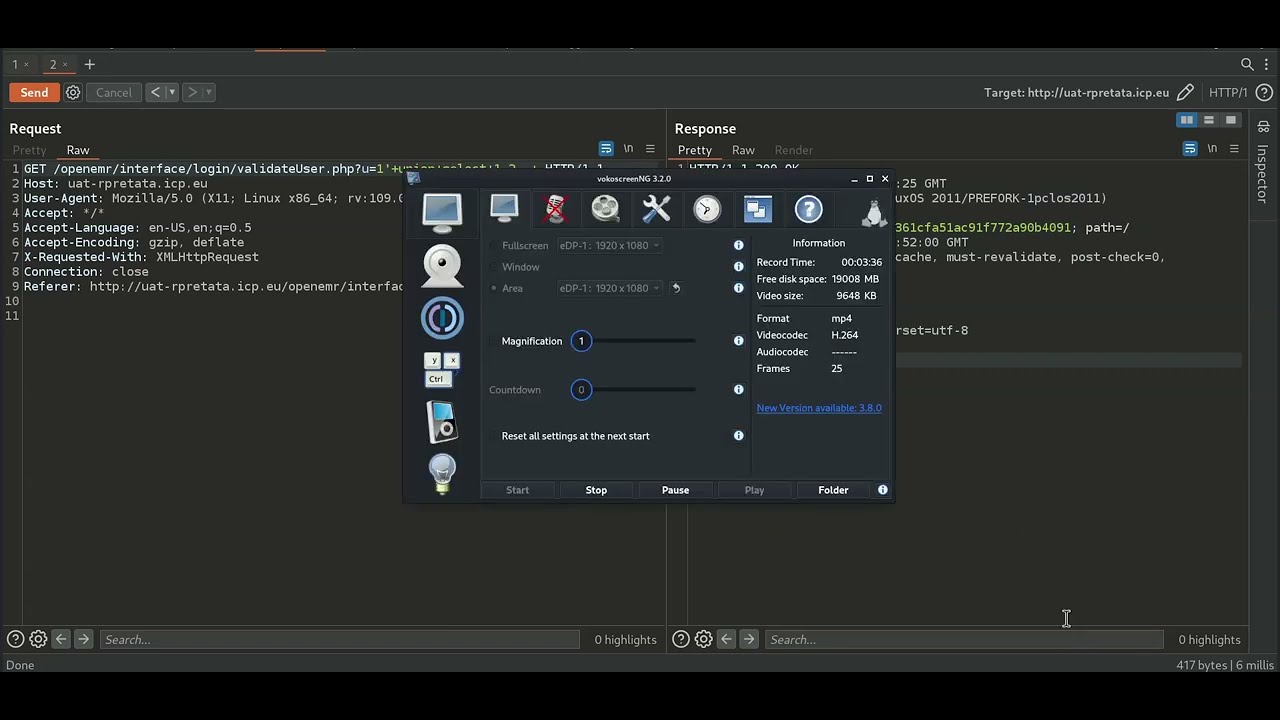The width and height of the screenshot is (1280, 720).
Task: Open the film reel video settings tab
Action: click(x=605, y=209)
